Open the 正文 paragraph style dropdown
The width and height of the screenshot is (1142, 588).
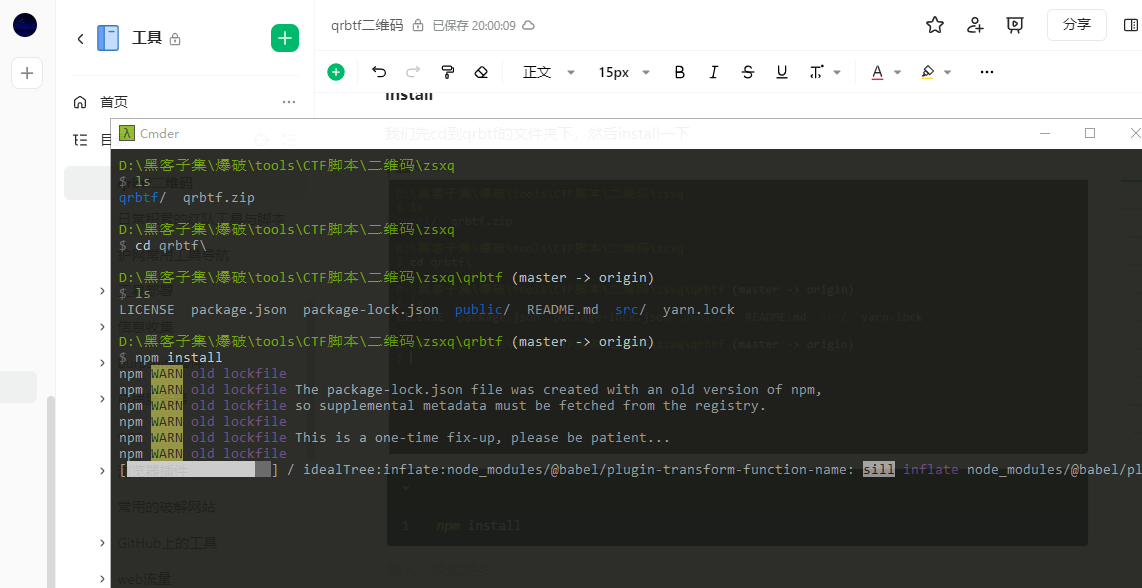(x=549, y=72)
